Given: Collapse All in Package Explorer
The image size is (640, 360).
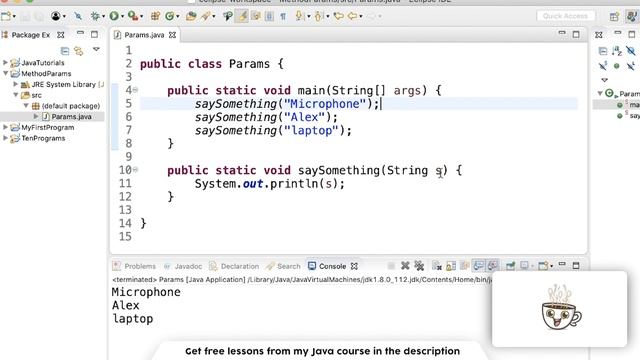Looking at the screenshot, I should (64, 51).
